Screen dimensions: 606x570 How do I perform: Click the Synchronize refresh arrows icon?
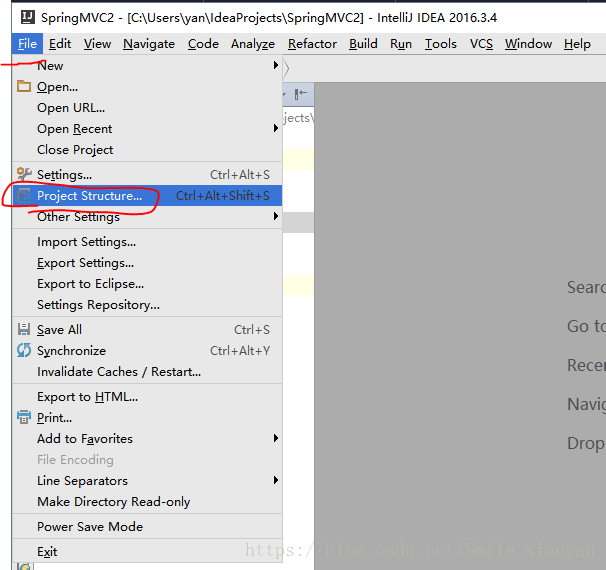pyautogui.click(x=24, y=351)
